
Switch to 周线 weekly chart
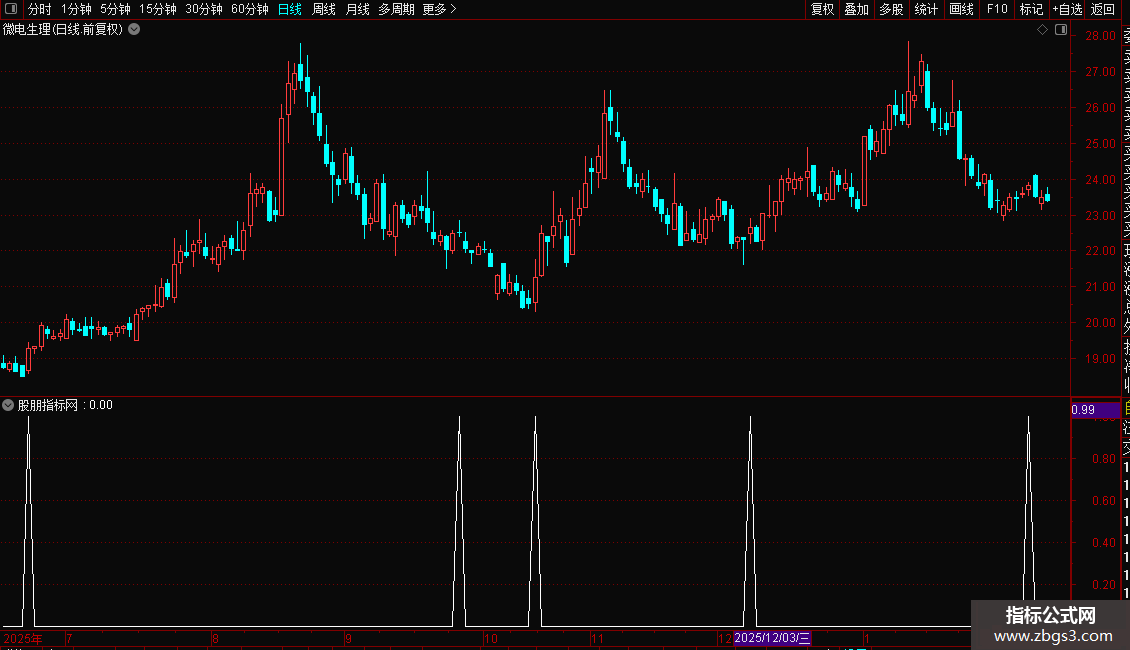point(324,9)
